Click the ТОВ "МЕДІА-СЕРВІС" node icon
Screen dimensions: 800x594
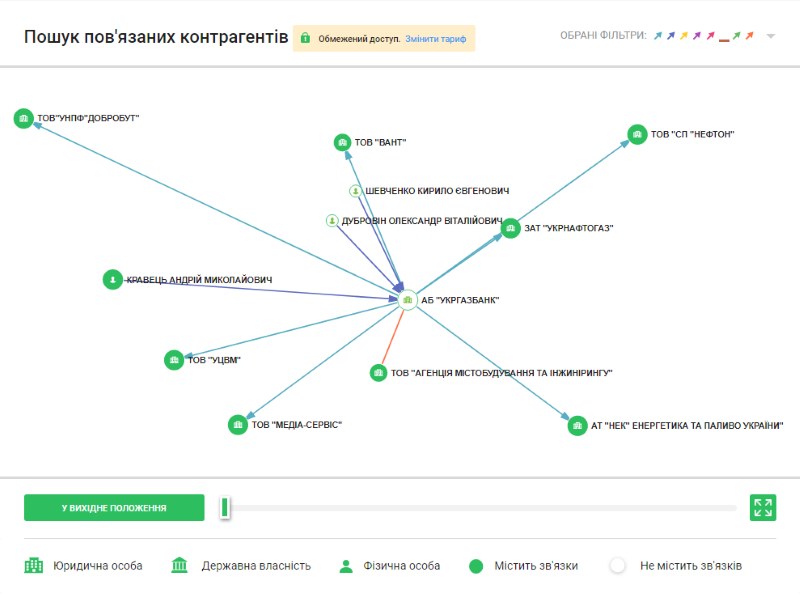(x=238, y=425)
